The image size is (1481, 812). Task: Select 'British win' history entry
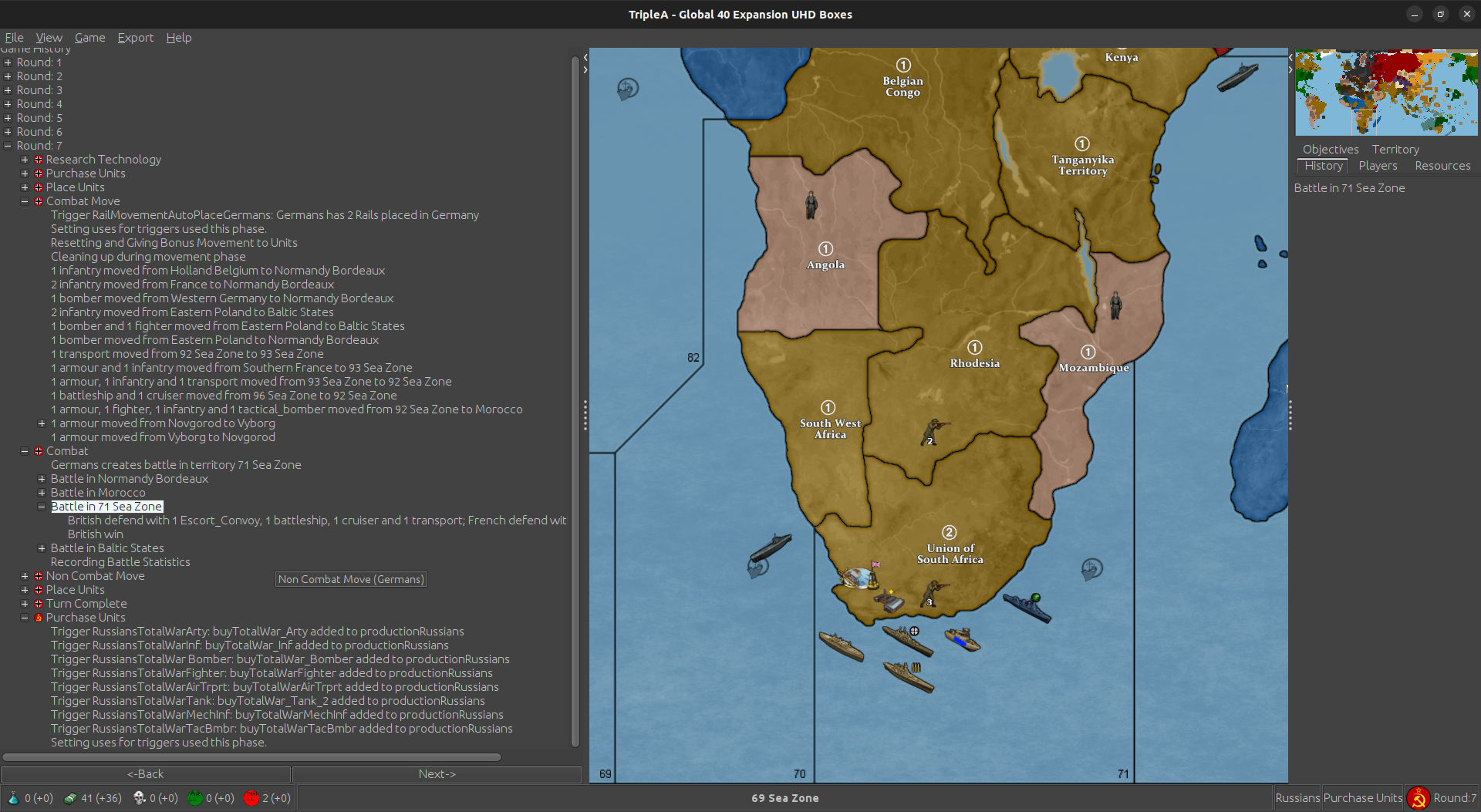click(x=95, y=534)
